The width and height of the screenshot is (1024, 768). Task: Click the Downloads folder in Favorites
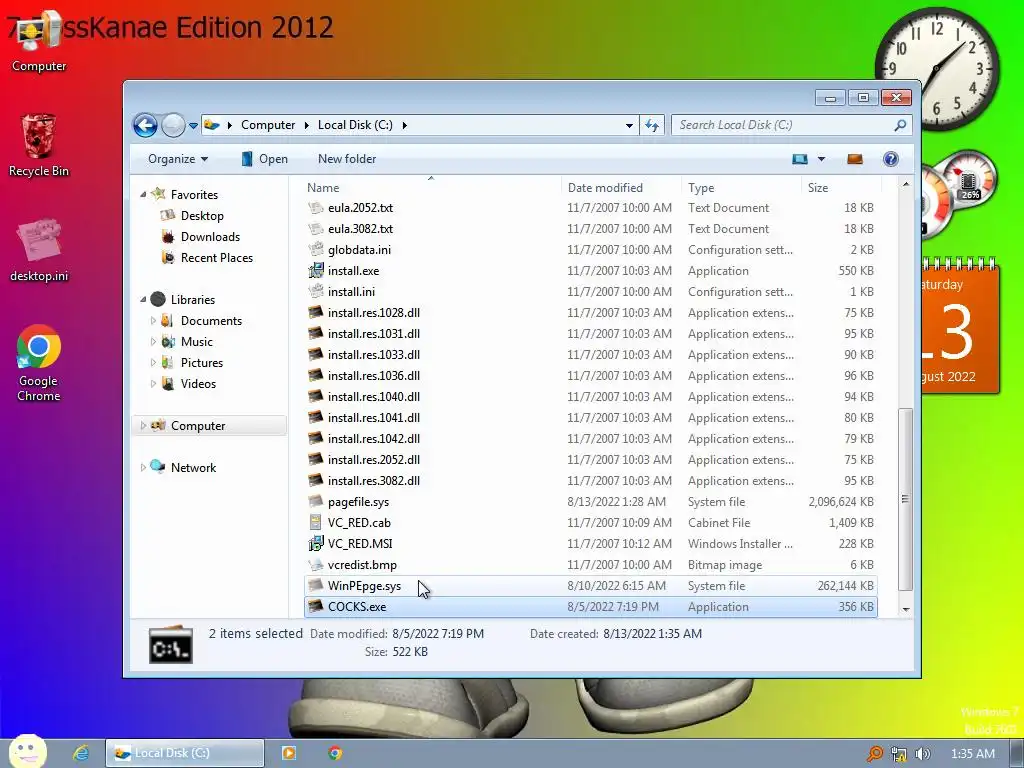(x=210, y=236)
